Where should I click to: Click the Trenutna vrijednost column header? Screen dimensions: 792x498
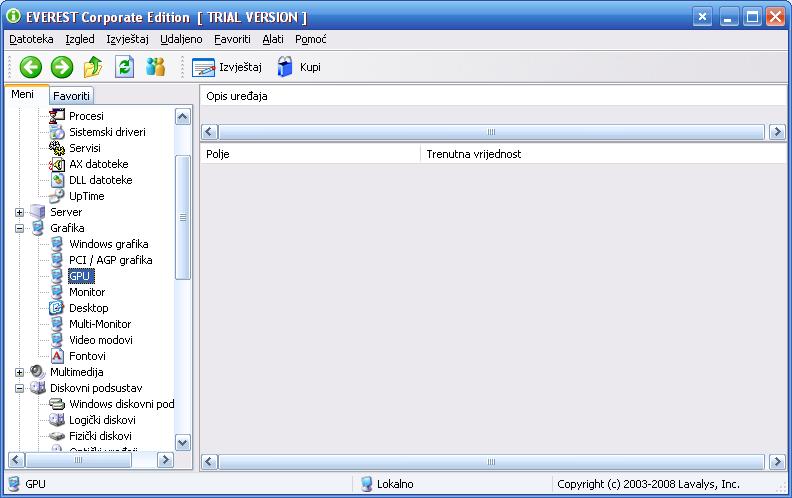tap(604, 154)
